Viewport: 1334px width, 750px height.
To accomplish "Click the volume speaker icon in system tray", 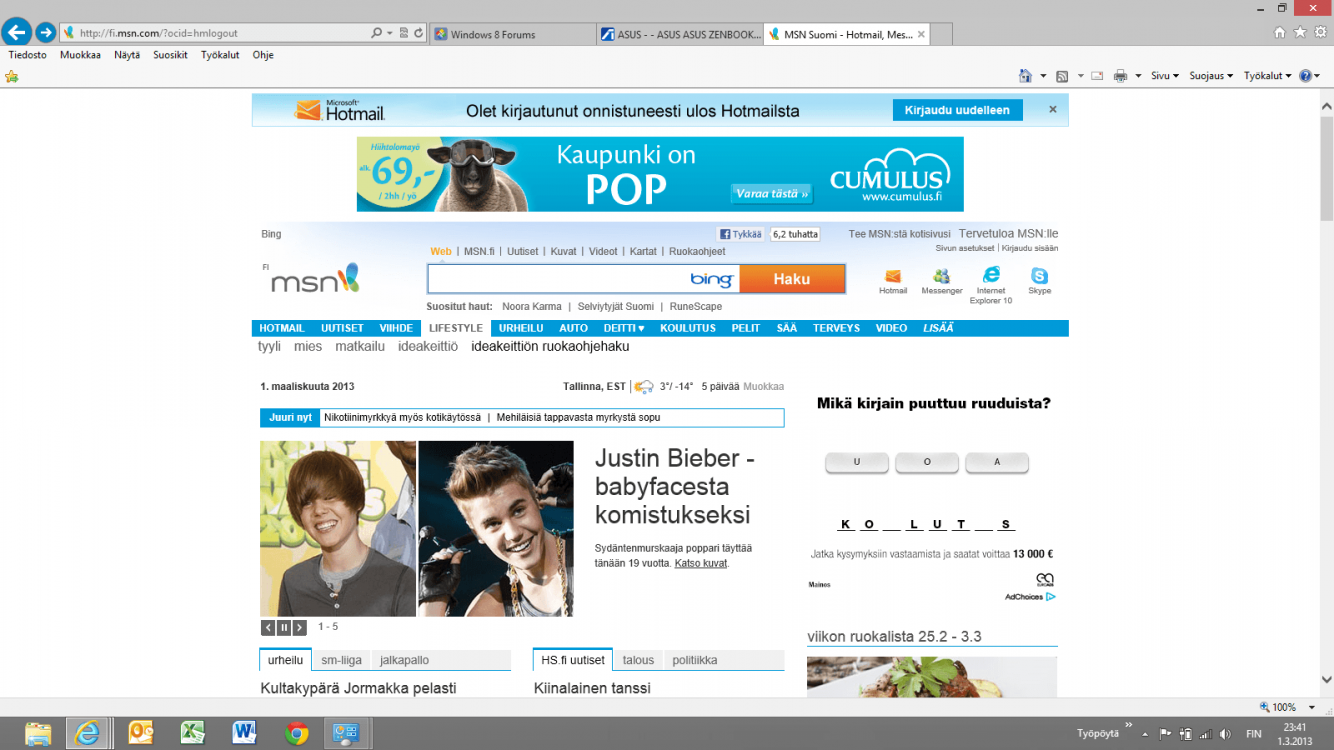I will (1226, 734).
